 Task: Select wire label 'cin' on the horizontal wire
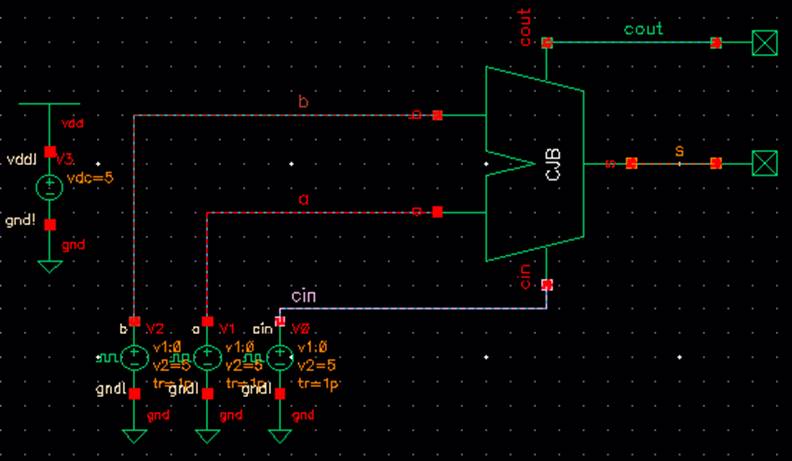click(304, 296)
